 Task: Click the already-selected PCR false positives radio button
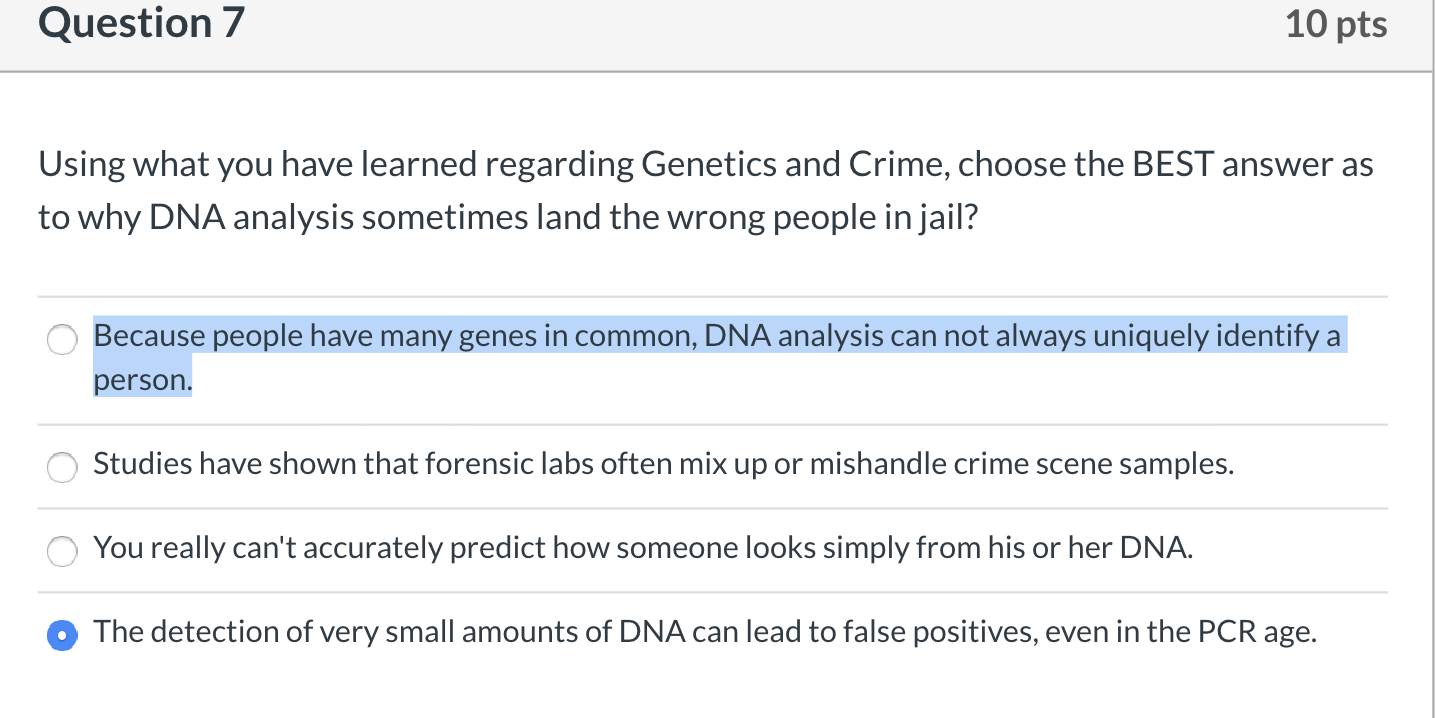point(62,635)
